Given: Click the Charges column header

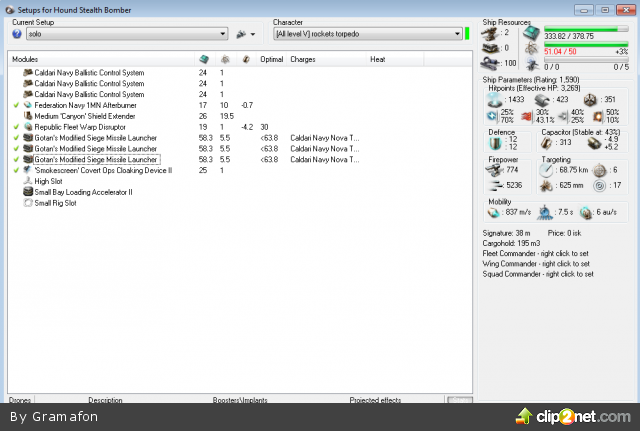Looking at the screenshot, I should 327,59.
